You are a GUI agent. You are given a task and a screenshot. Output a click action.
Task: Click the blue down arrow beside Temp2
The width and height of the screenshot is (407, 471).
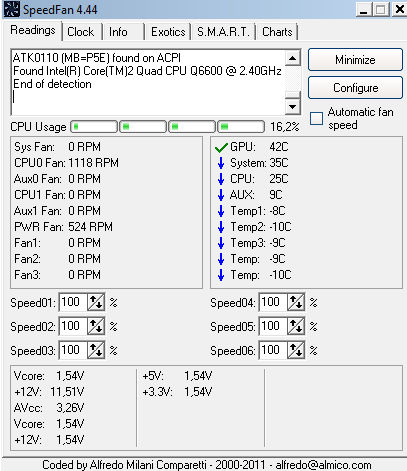221,227
